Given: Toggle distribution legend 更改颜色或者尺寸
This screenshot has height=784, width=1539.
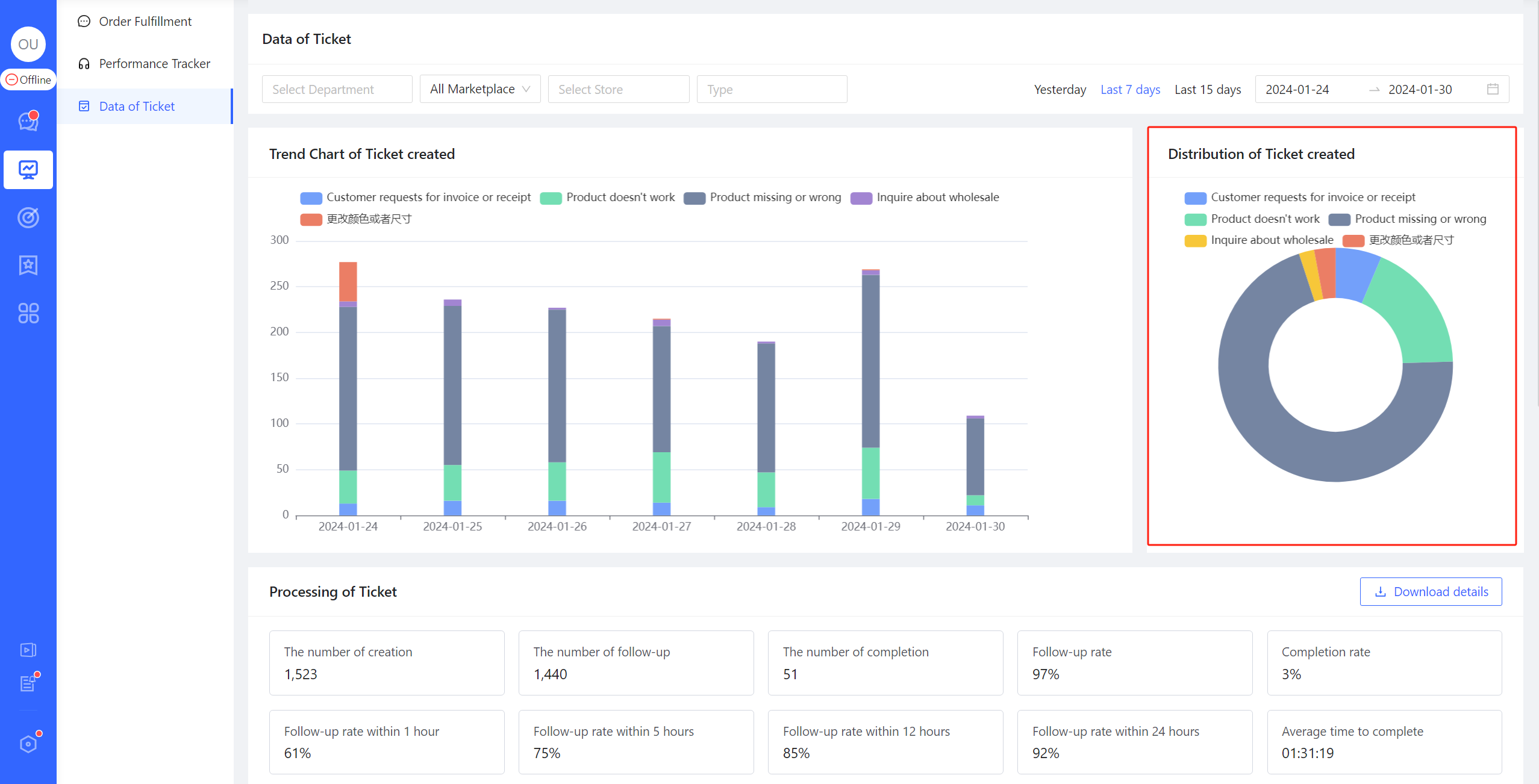Looking at the screenshot, I should pyautogui.click(x=1398, y=240).
